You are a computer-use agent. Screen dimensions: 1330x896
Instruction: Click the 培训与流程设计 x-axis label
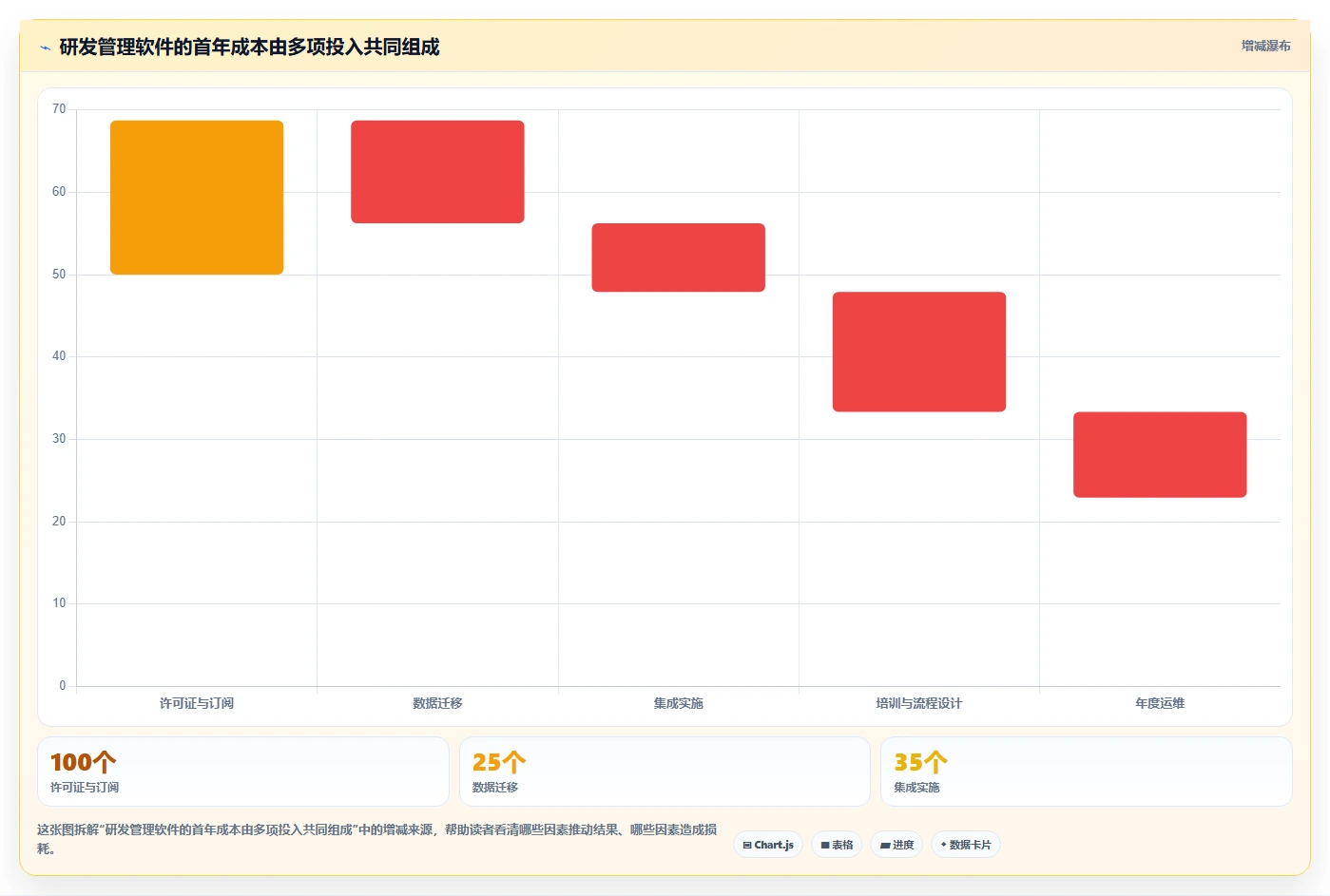(x=919, y=703)
